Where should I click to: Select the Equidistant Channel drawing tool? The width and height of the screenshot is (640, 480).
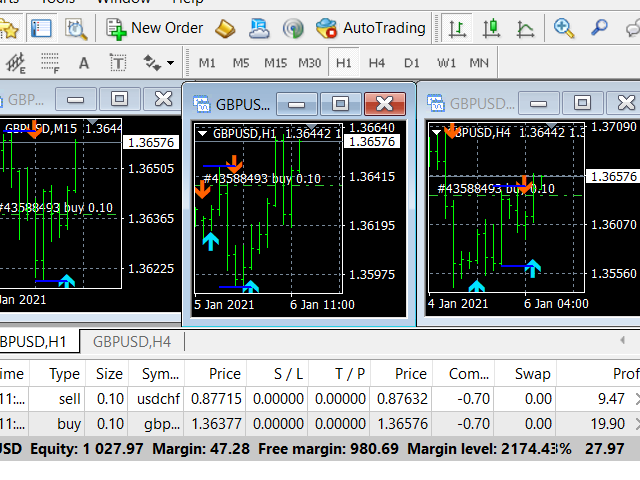pyautogui.click(x=16, y=63)
